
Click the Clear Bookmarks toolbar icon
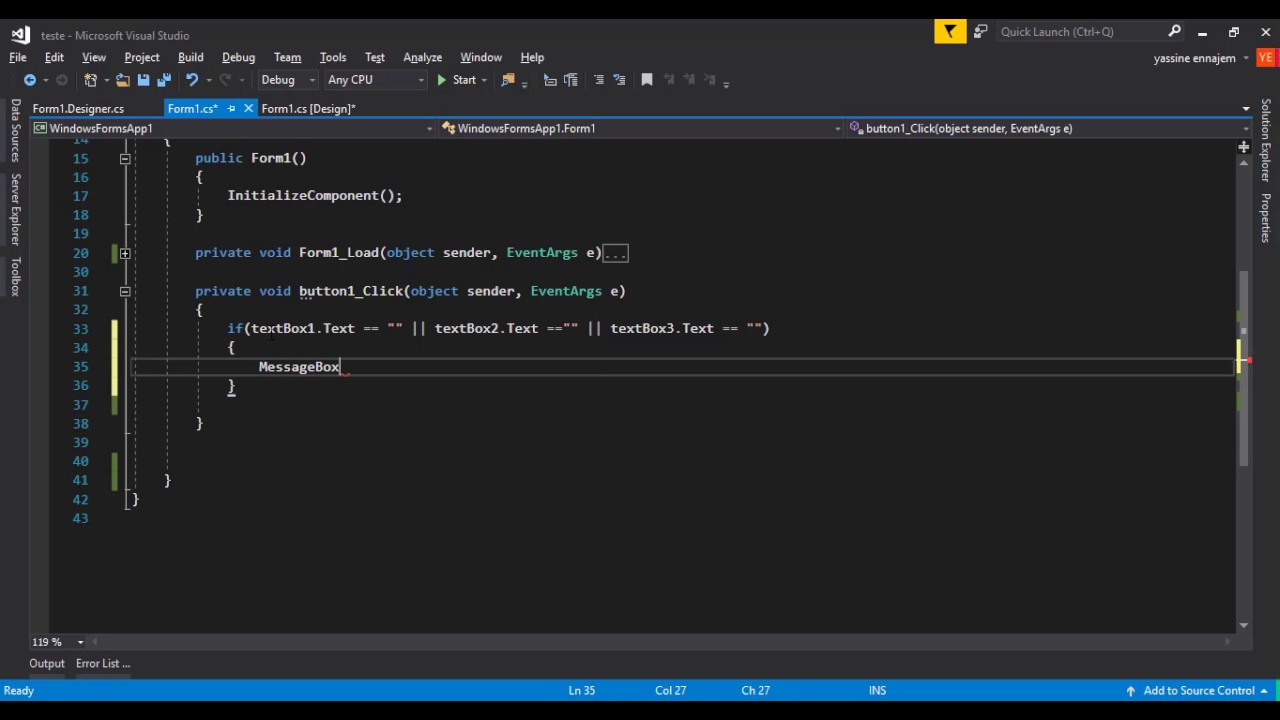pyautogui.click(x=709, y=80)
